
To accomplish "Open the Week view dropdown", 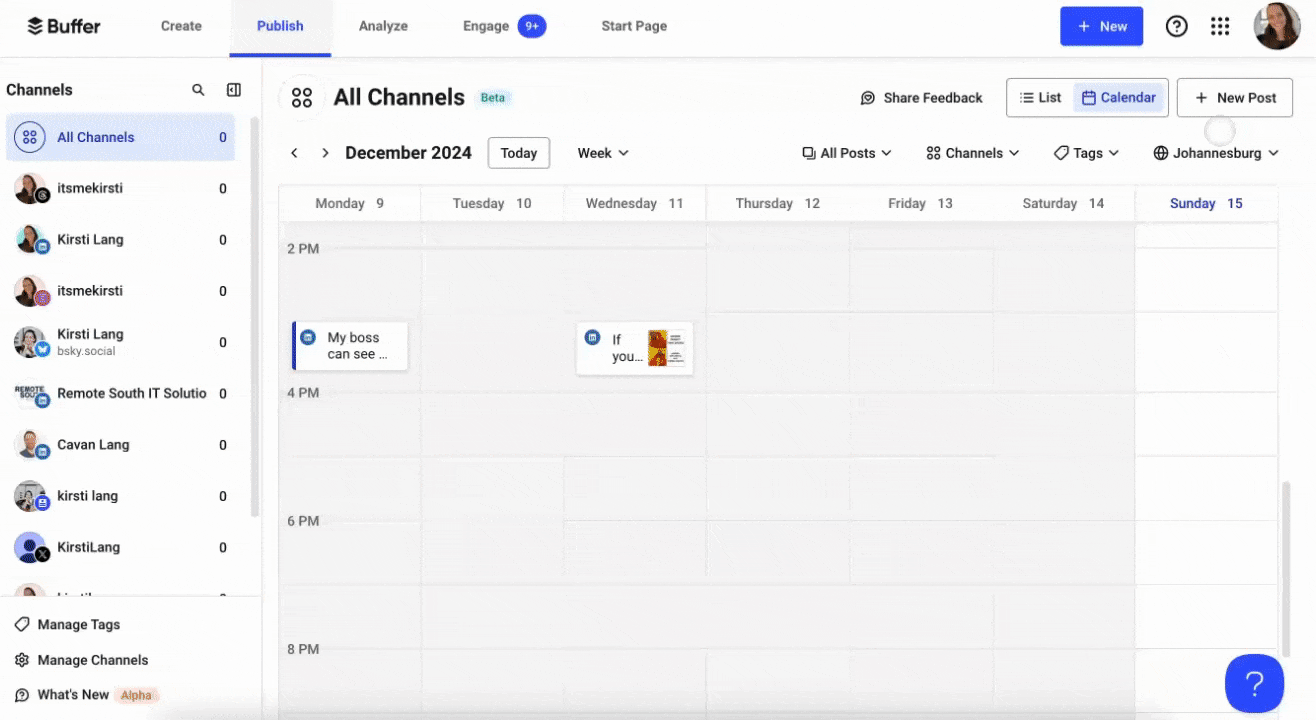I will tap(601, 152).
